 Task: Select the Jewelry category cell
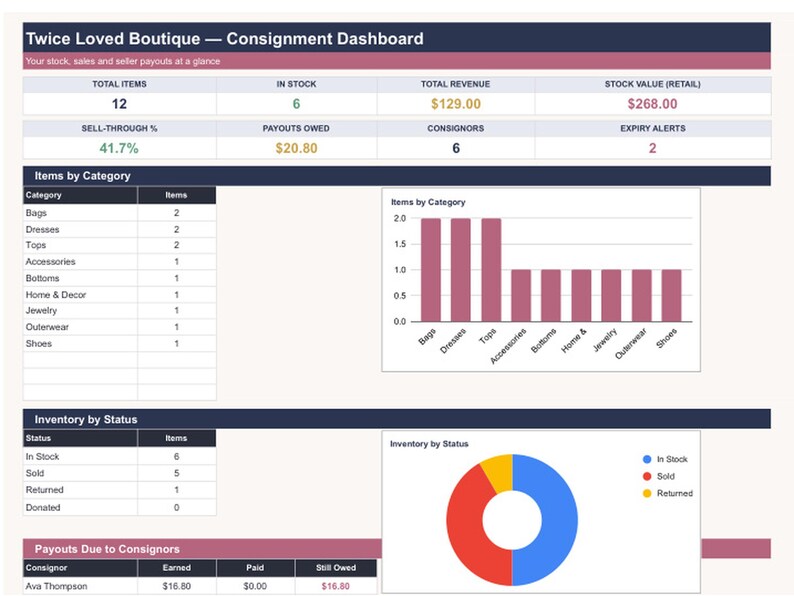point(80,310)
